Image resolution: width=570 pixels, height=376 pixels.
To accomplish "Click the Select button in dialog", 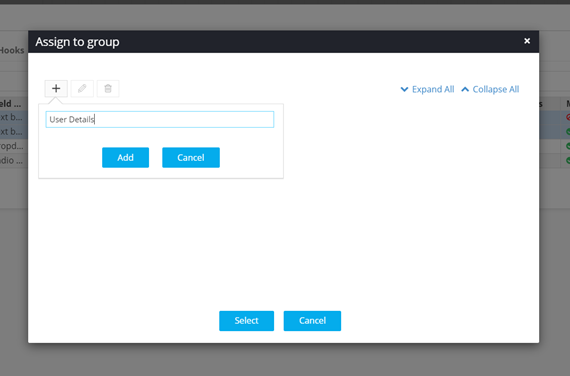I will click(x=246, y=321).
